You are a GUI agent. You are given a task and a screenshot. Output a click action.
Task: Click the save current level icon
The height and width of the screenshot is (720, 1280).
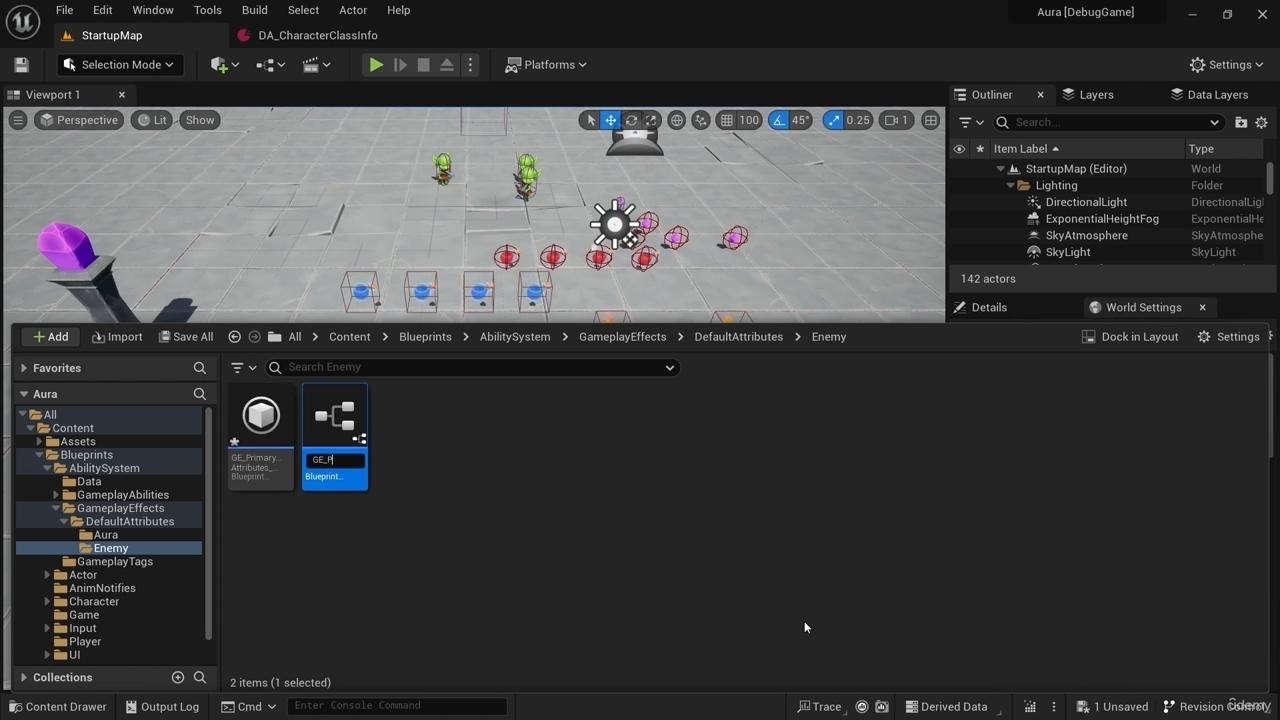(21, 65)
